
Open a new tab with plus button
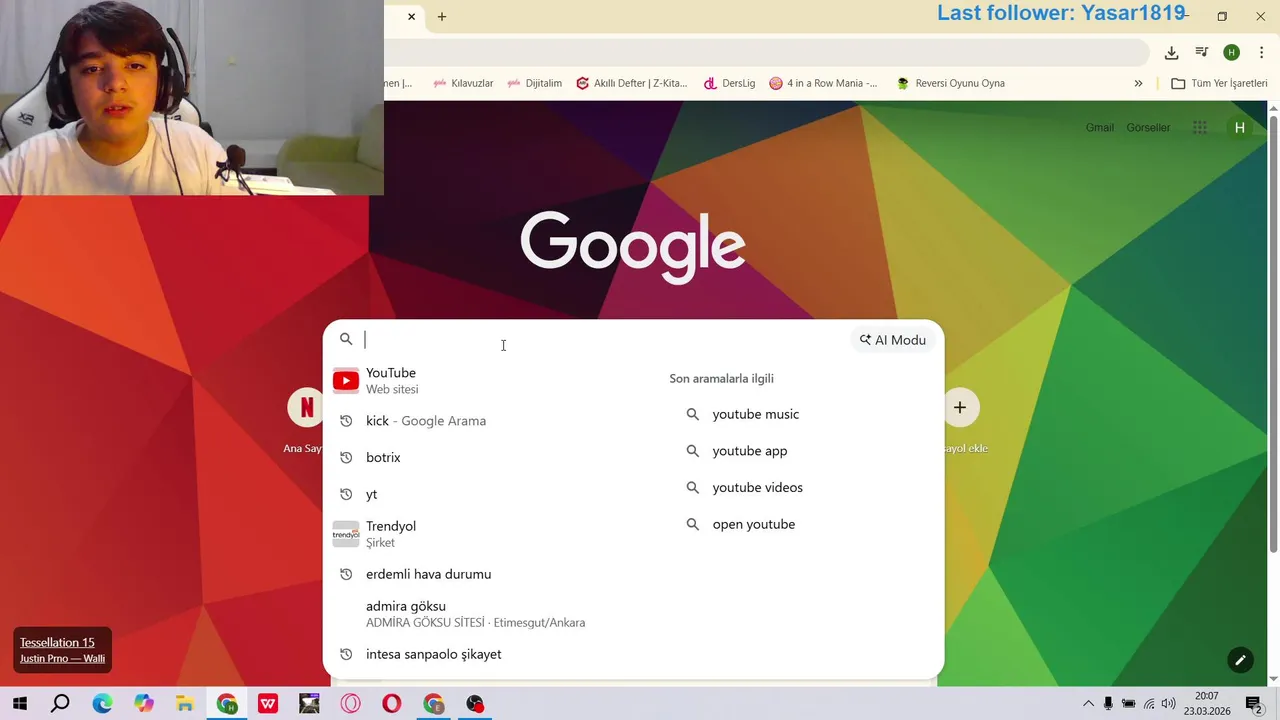click(442, 16)
